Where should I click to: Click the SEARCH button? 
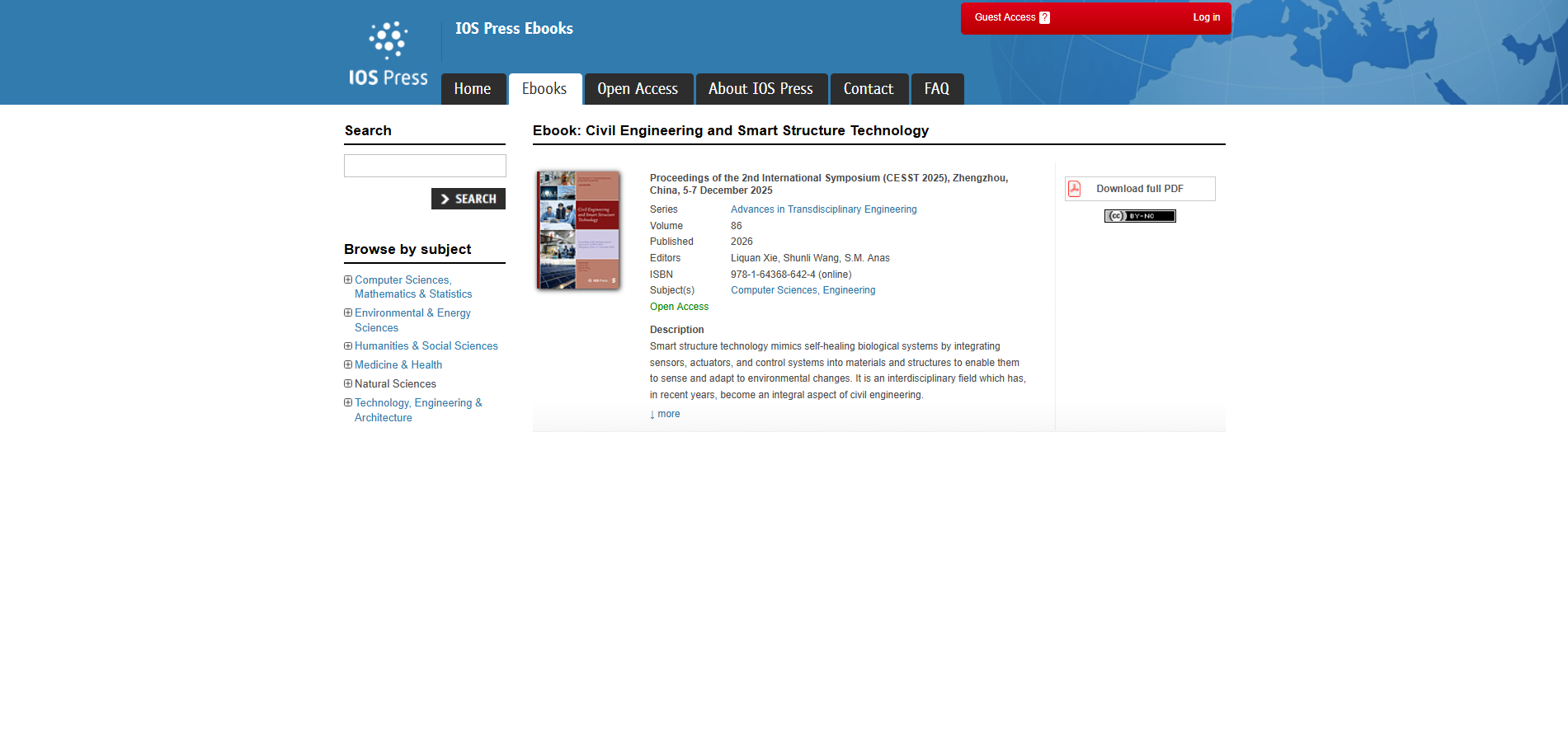pyautogui.click(x=469, y=199)
